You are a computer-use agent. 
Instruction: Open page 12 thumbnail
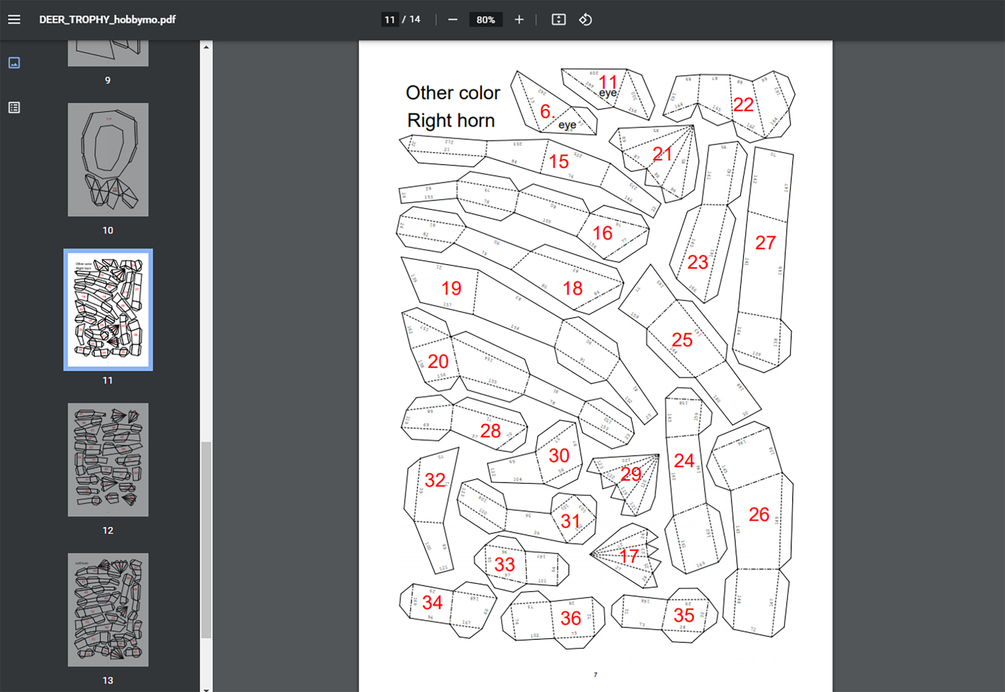(x=108, y=459)
